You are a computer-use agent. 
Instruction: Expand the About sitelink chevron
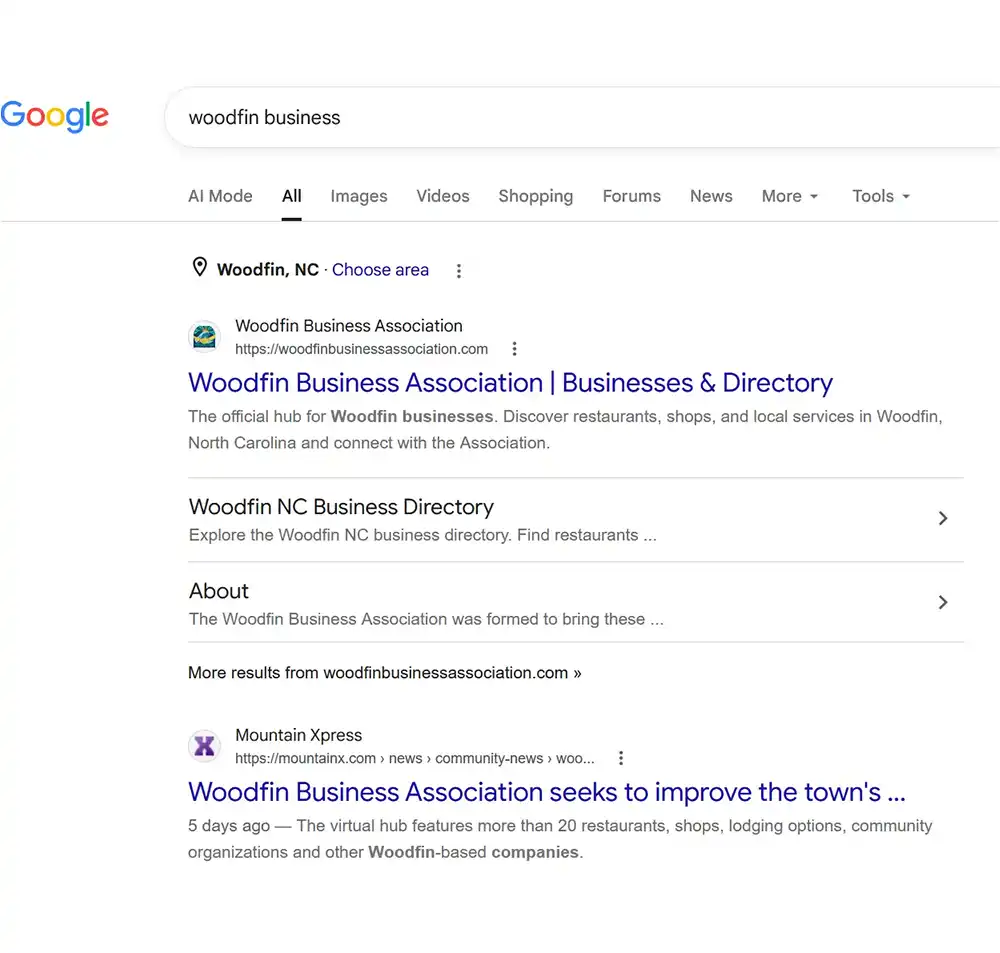click(943, 602)
